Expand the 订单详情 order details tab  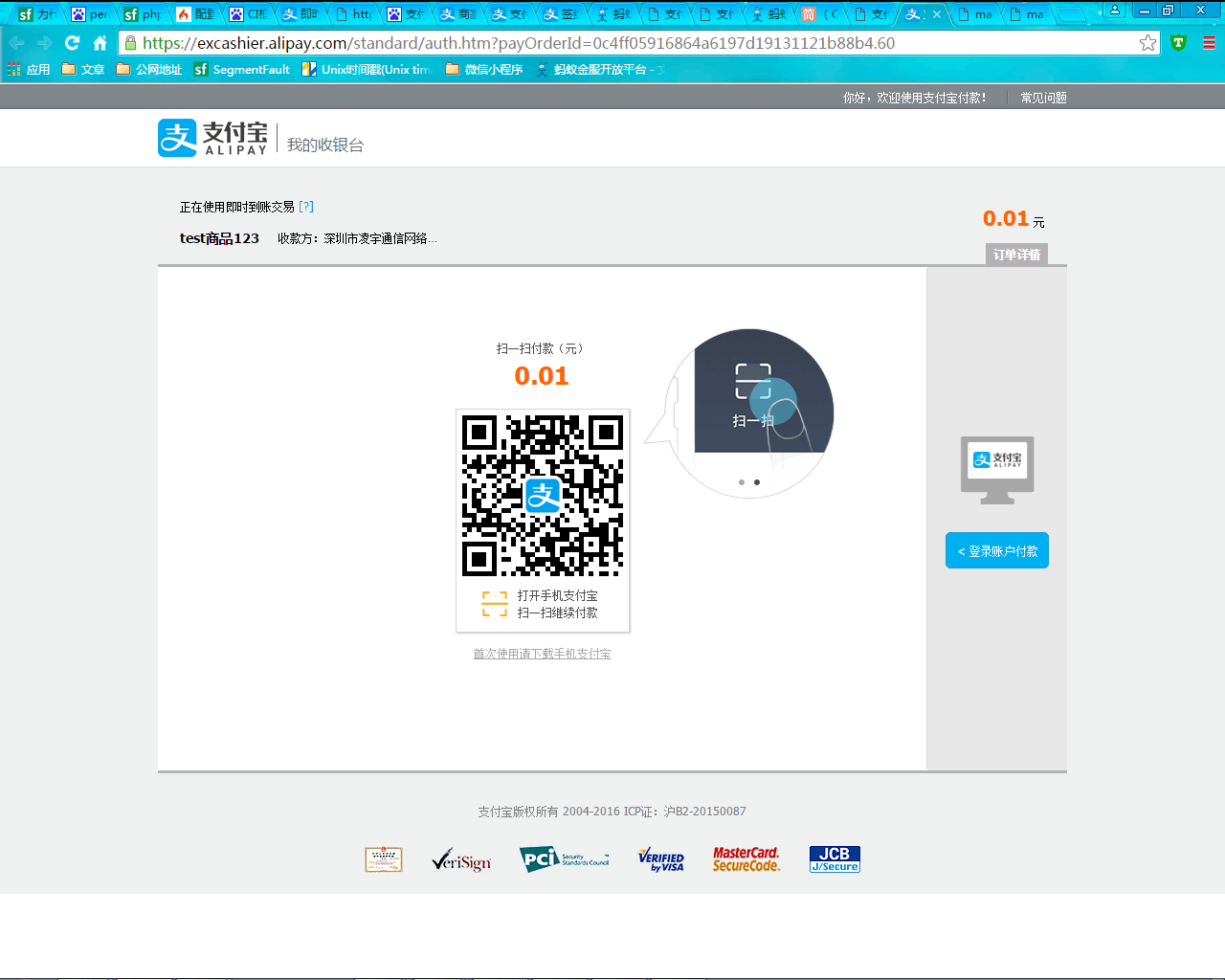[1016, 255]
